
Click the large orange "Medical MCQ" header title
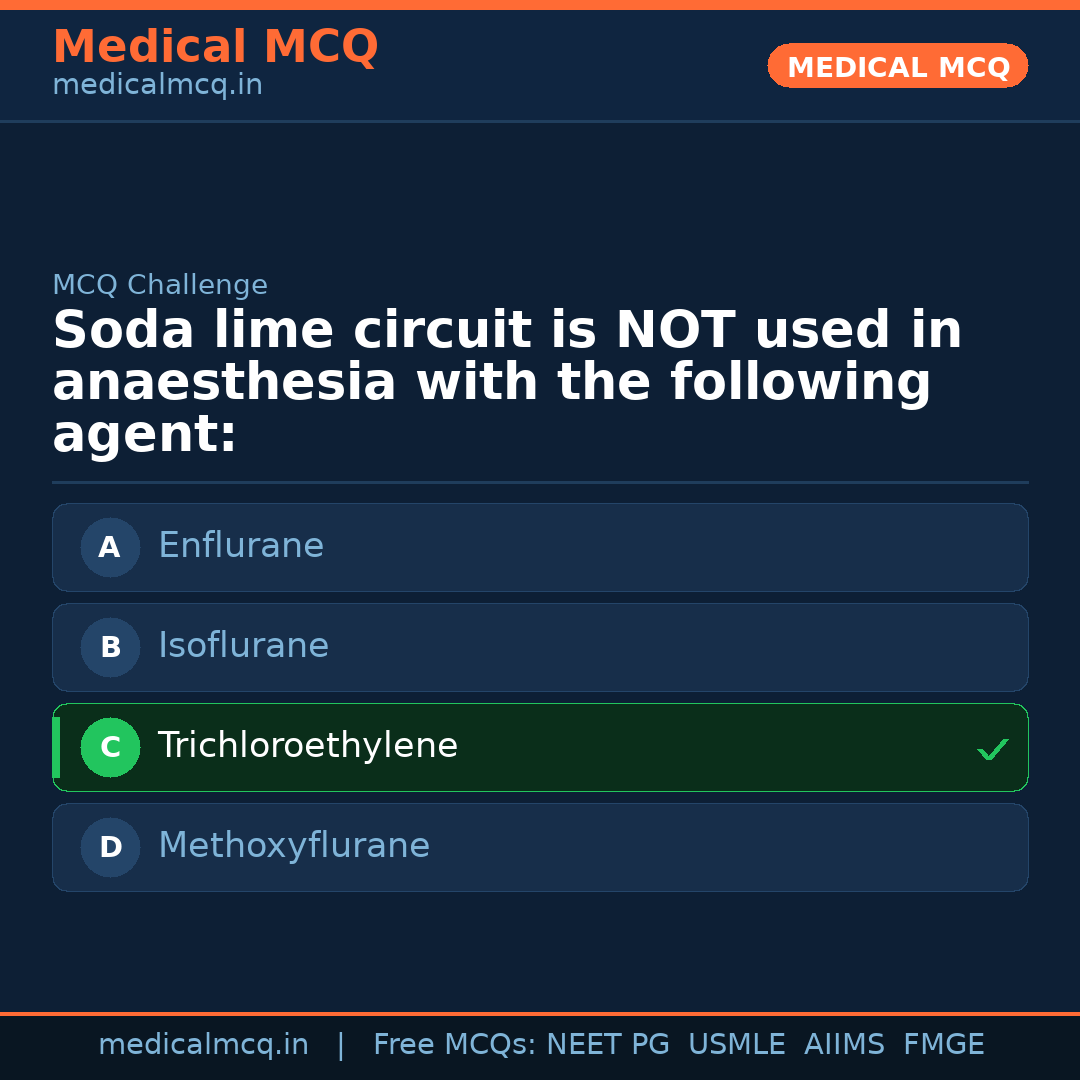click(215, 47)
